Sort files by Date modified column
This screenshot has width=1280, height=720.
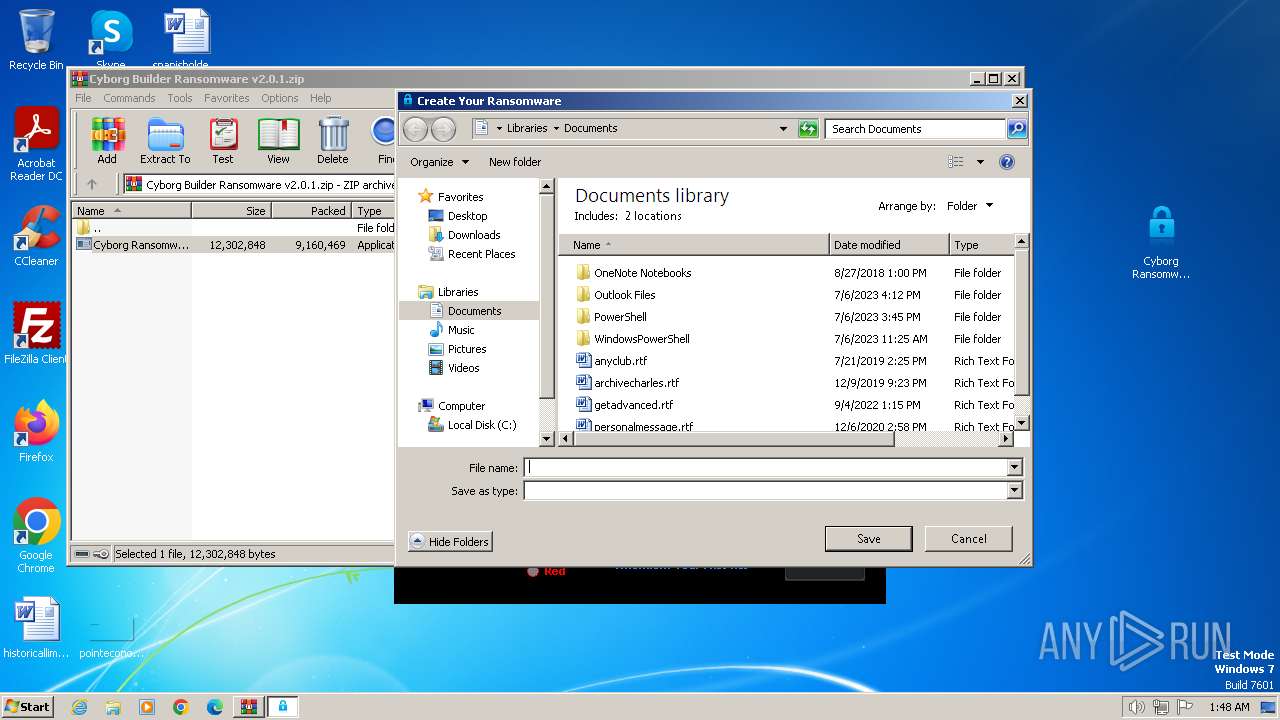tap(889, 244)
